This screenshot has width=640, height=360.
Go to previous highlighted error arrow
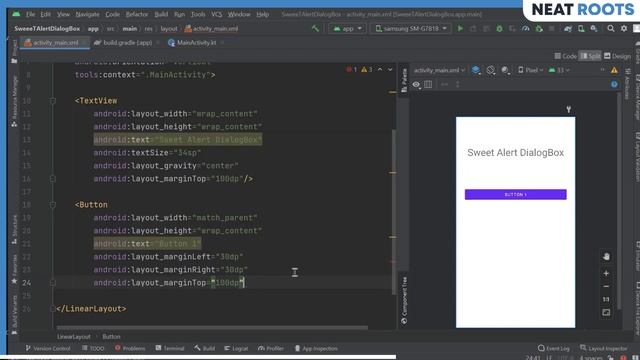(380, 69)
